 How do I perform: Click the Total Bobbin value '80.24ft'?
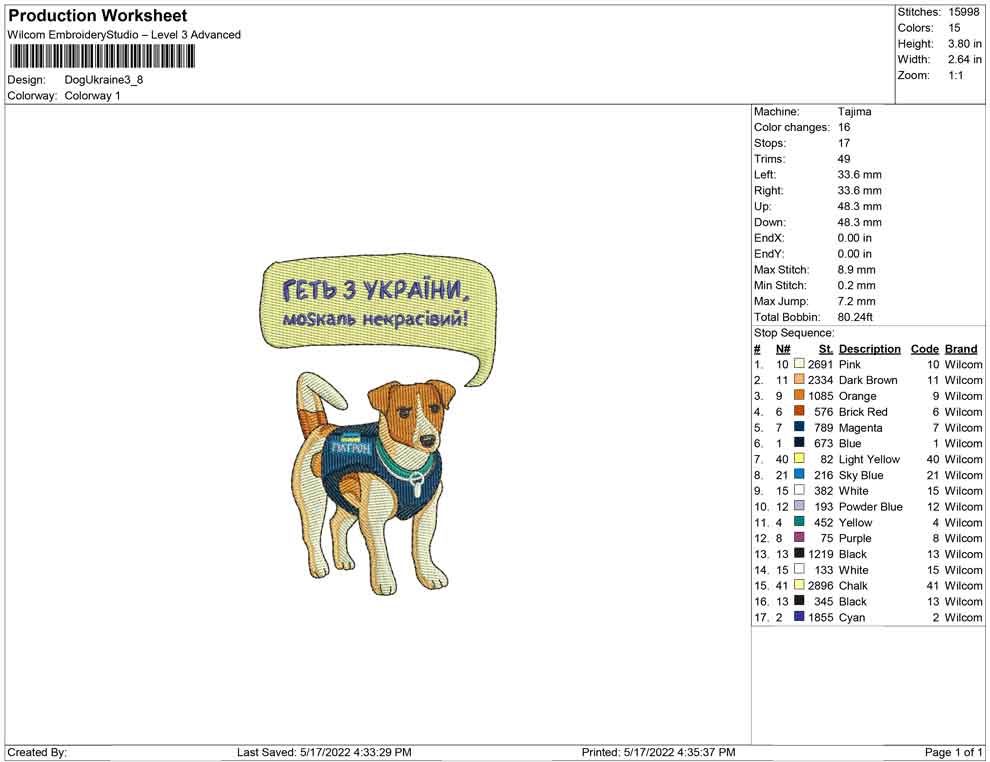click(855, 317)
